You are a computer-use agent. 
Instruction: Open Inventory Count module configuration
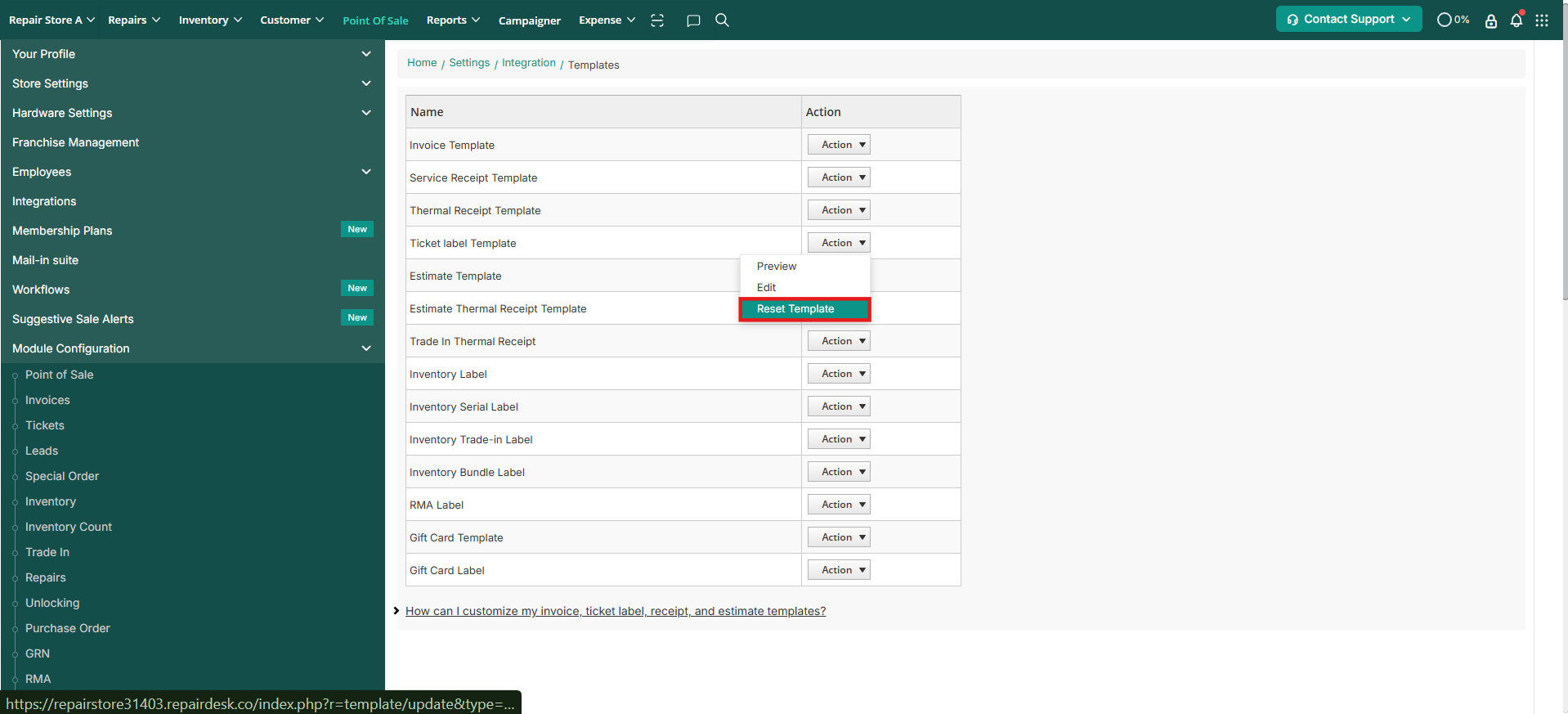pos(69,527)
